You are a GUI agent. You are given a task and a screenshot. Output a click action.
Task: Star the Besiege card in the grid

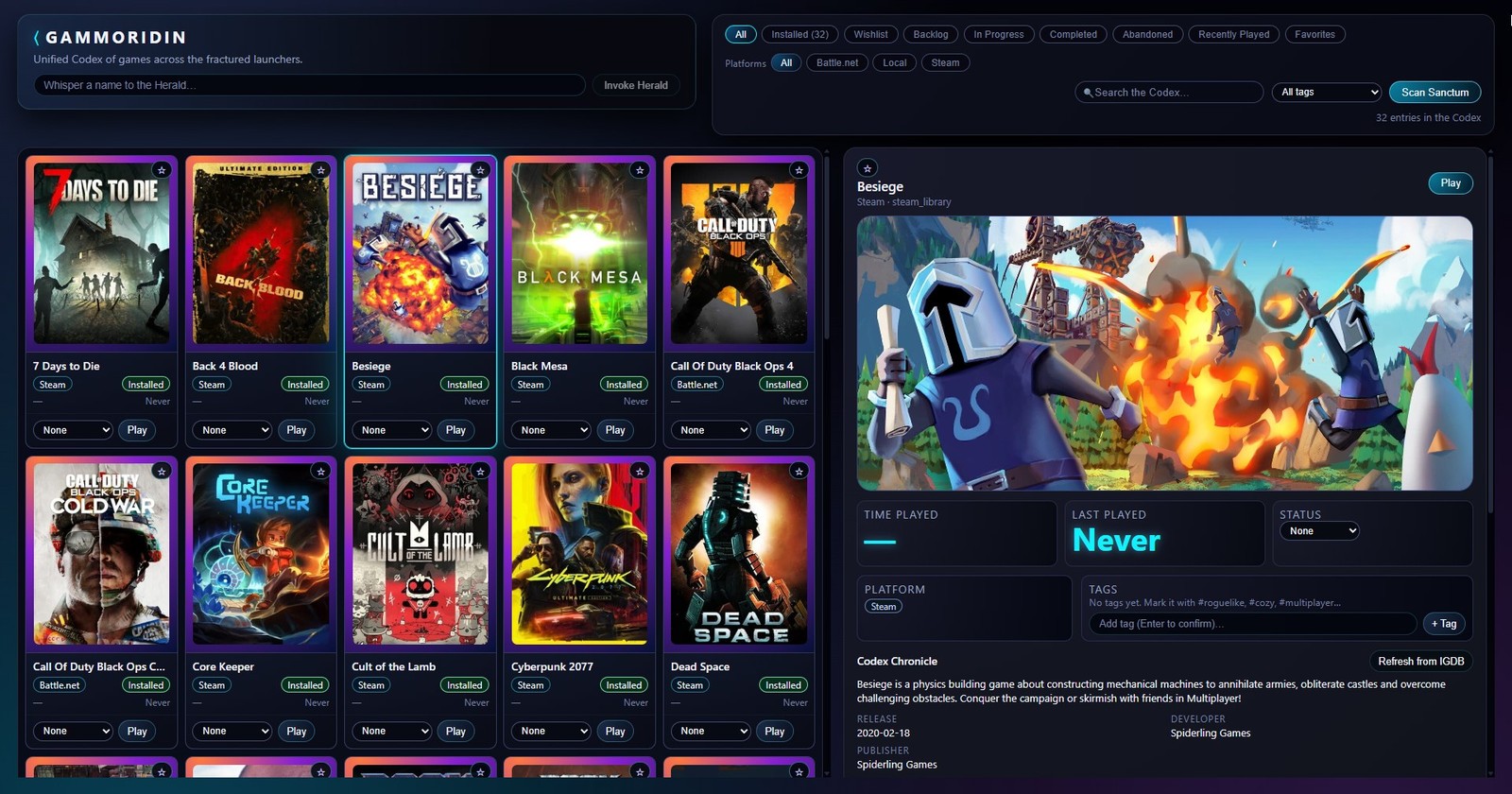tap(481, 170)
